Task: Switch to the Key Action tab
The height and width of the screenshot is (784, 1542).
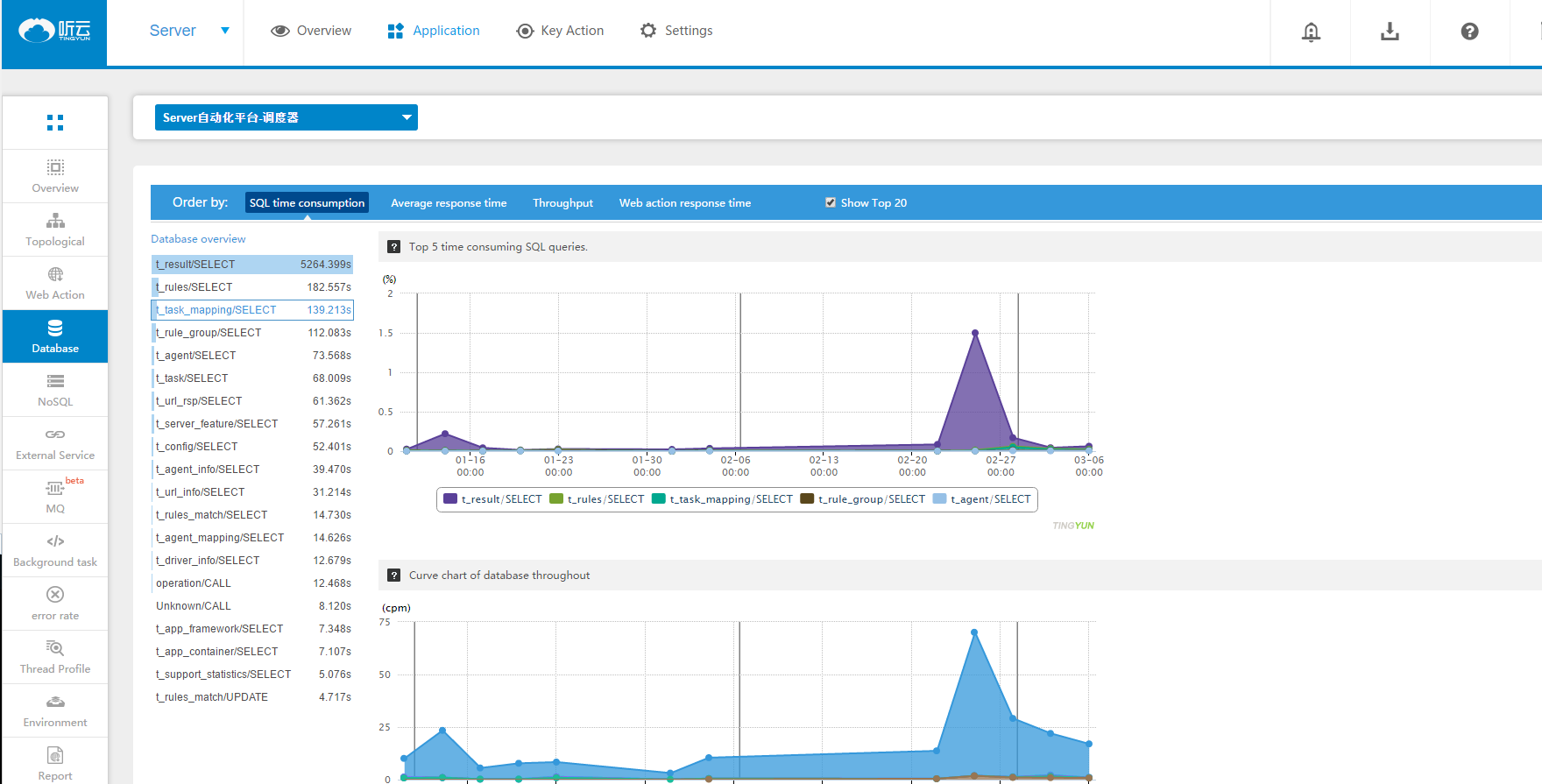Action: [561, 31]
